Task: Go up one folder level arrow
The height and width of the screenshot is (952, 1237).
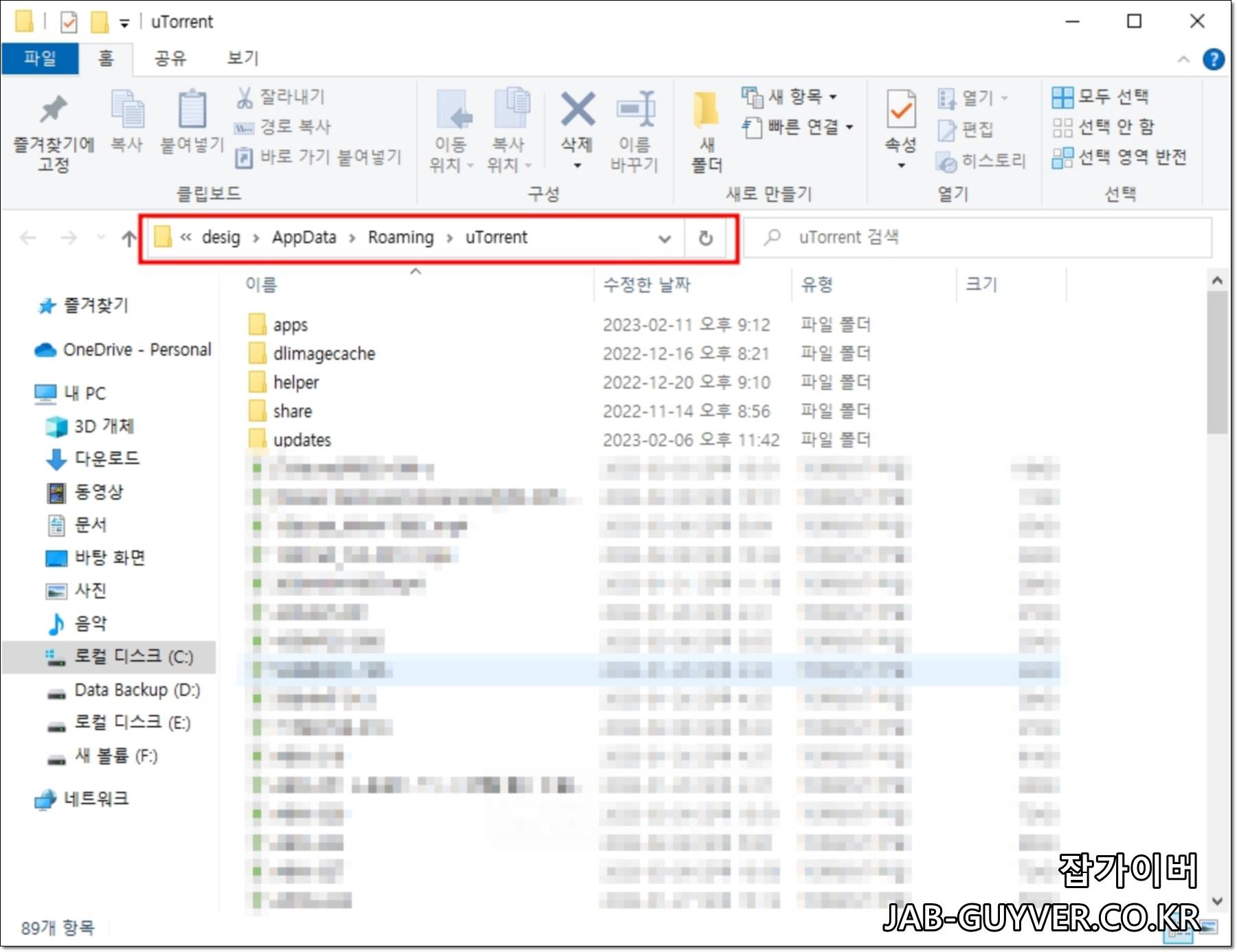Action: point(129,238)
